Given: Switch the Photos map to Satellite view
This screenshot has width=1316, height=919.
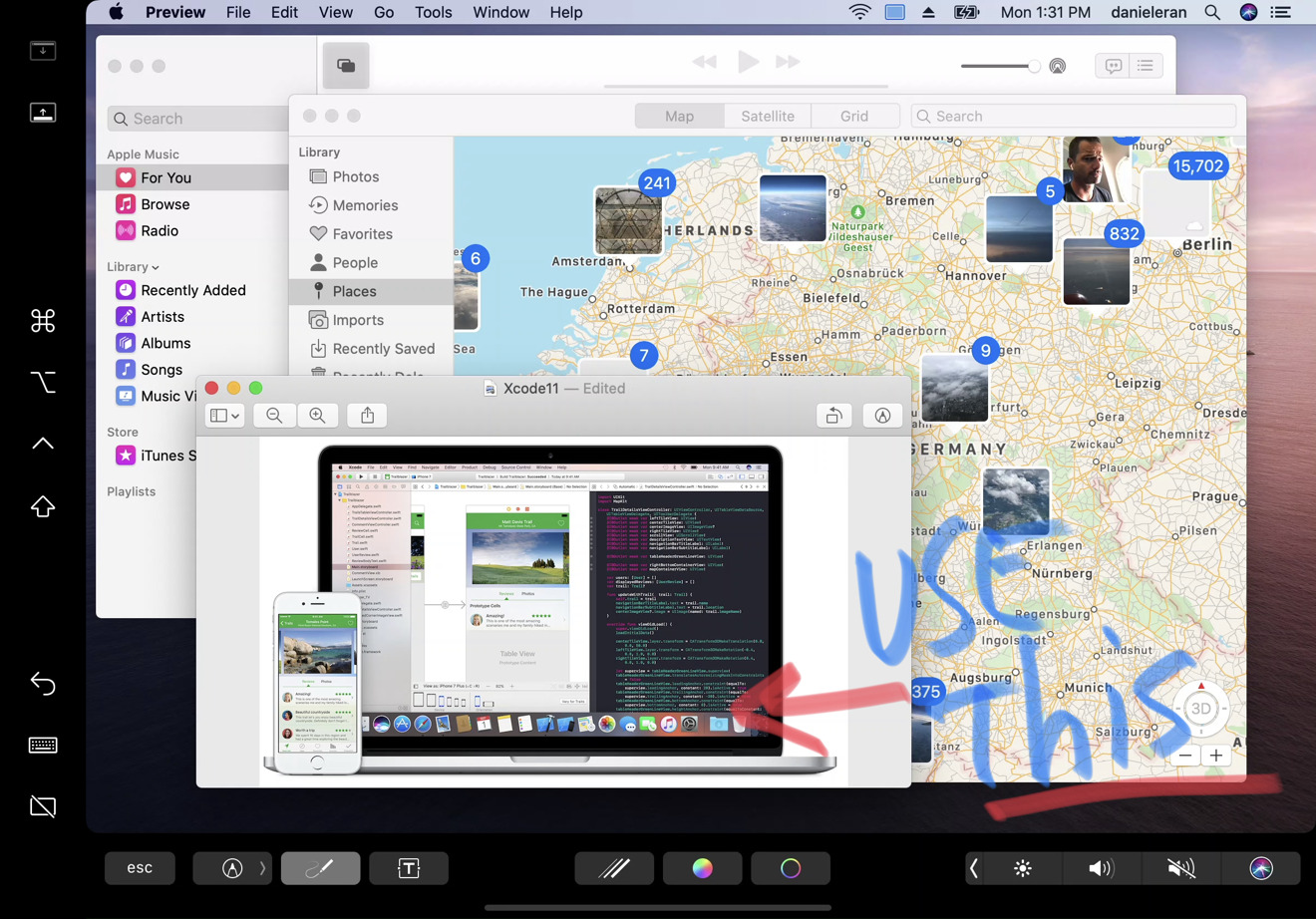Looking at the screenshot, I should coord(768,116).
